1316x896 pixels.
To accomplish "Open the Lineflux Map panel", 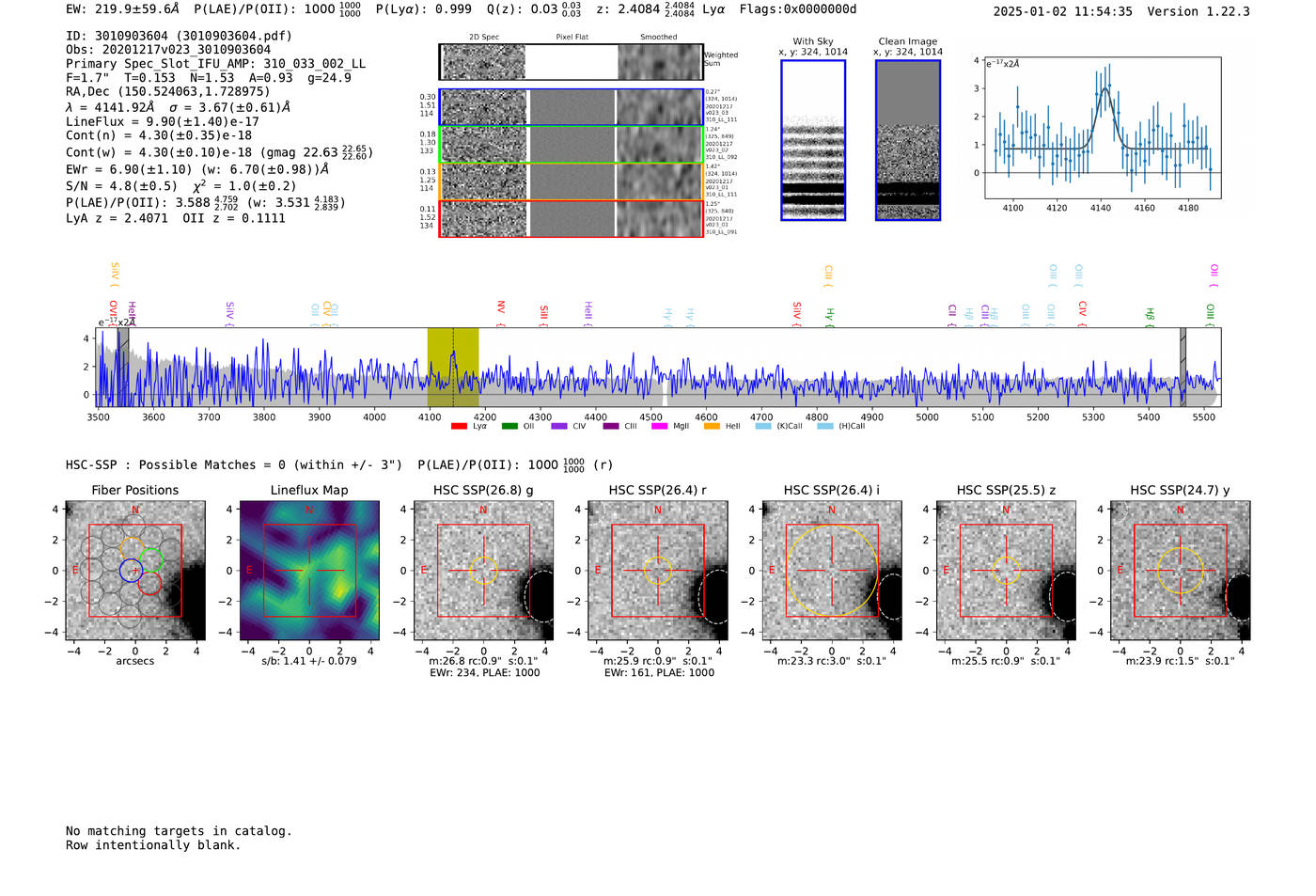I will tap(309, 571).
